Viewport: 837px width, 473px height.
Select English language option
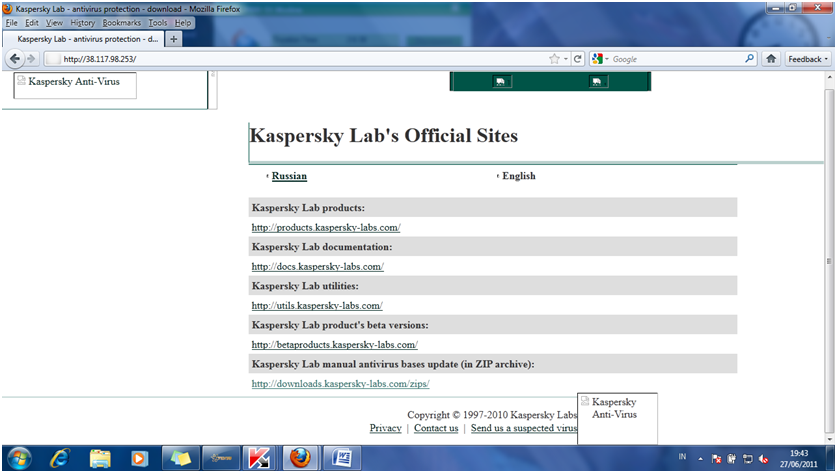(x=519, y=176)
